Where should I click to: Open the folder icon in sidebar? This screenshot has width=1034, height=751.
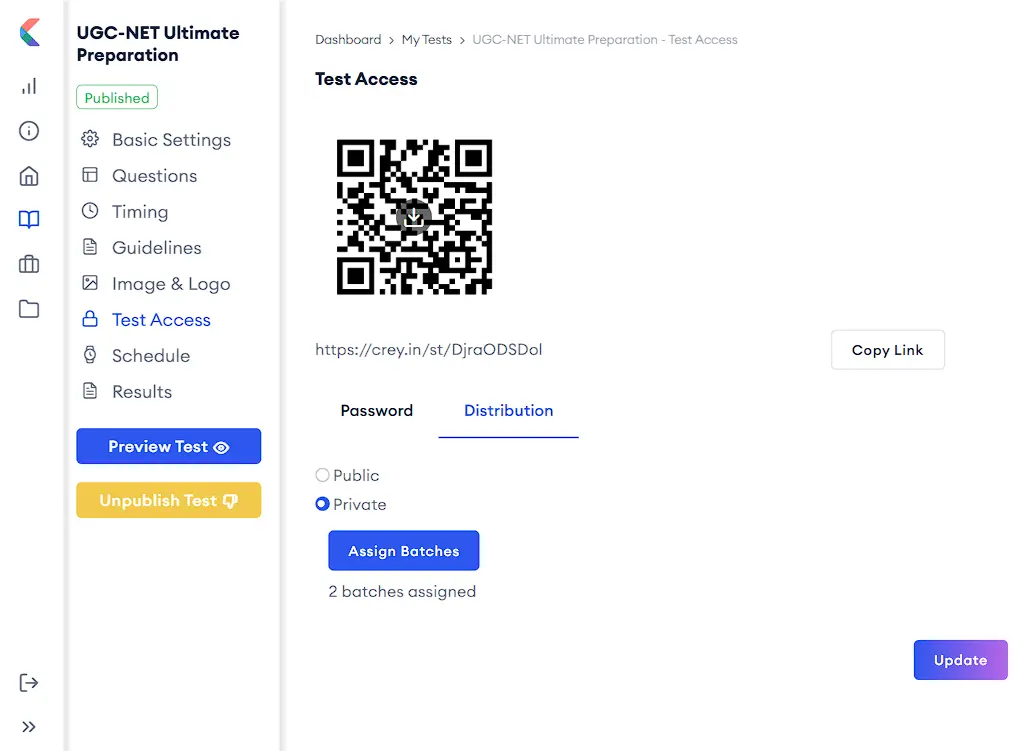pyautogui.click(x=29, y=309)
